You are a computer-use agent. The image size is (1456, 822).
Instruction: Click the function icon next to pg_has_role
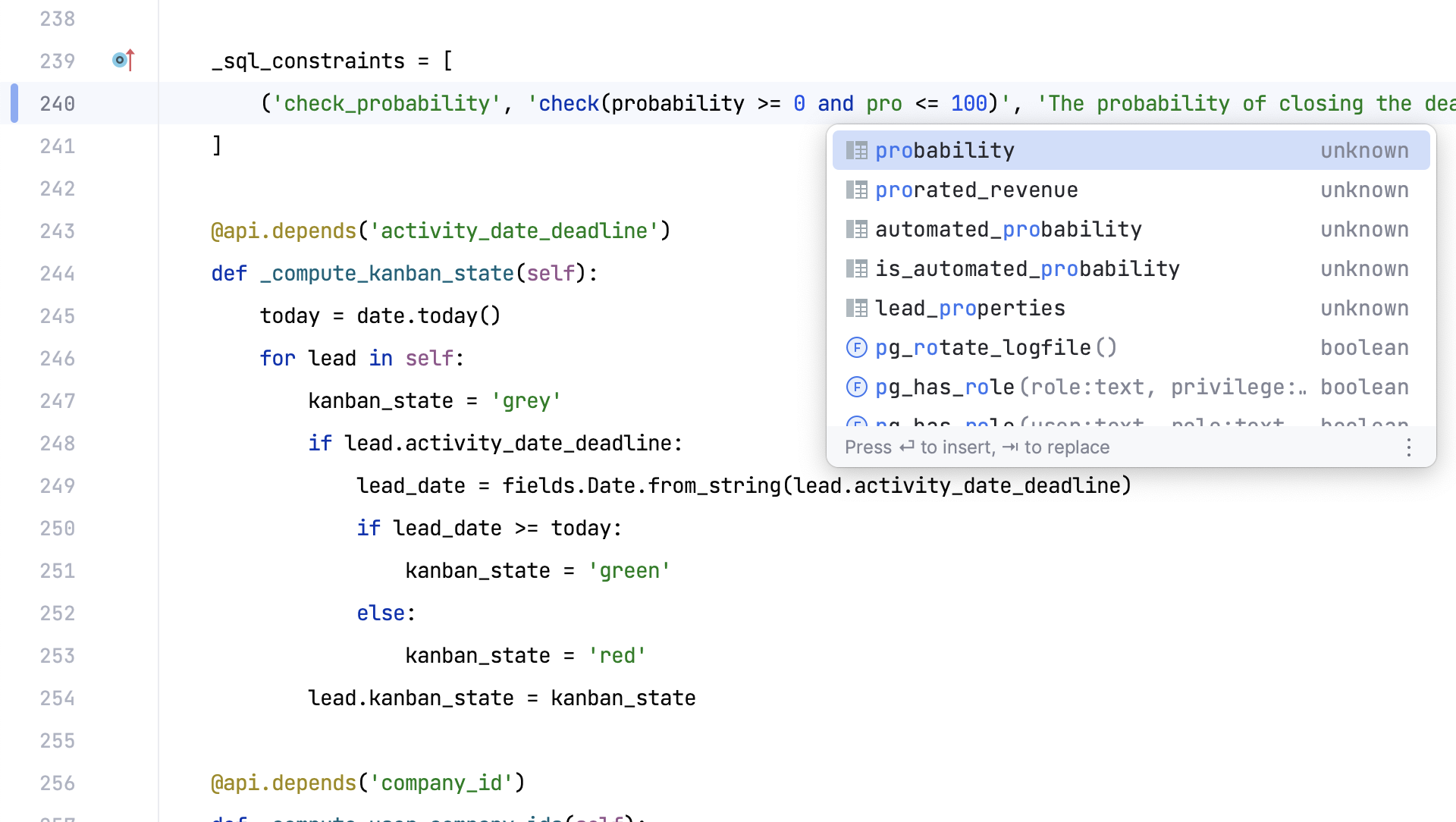tap(857, 387)
